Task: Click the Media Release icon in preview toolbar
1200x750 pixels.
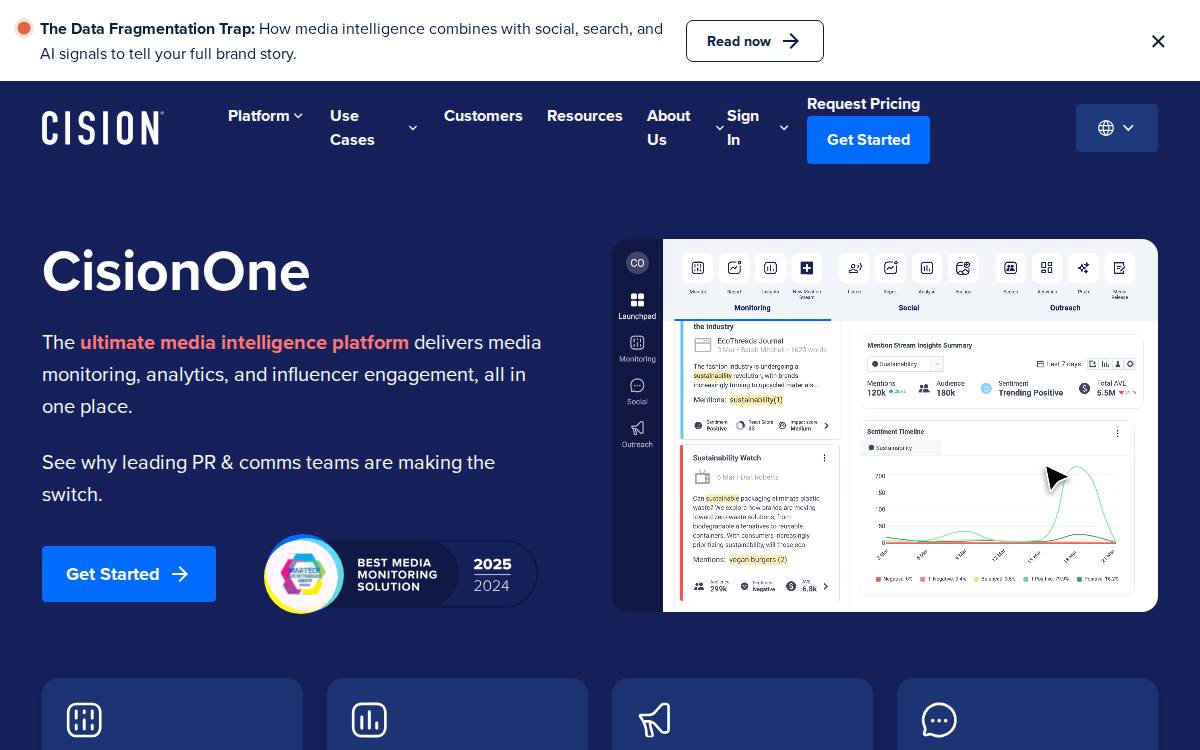Action: pyautogui.click(x=1119, y=268)
